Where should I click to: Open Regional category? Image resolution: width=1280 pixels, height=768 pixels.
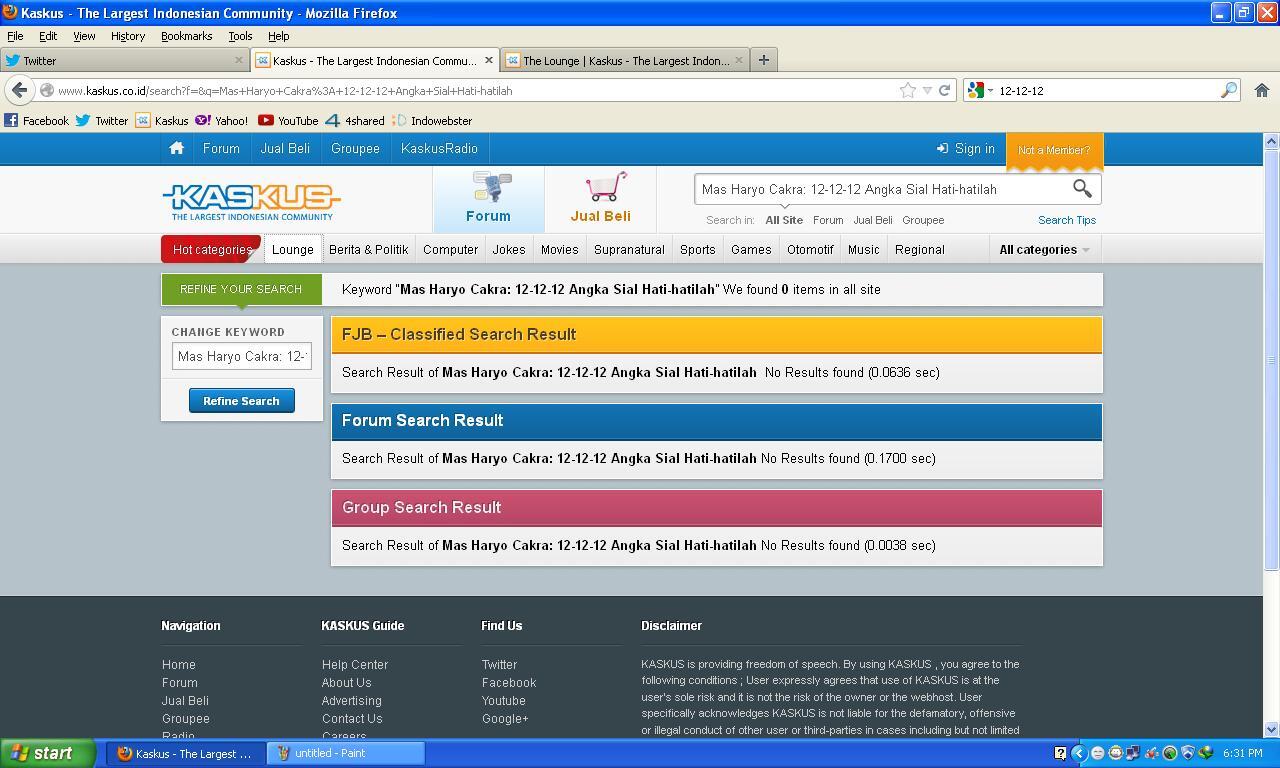point(919,249)
